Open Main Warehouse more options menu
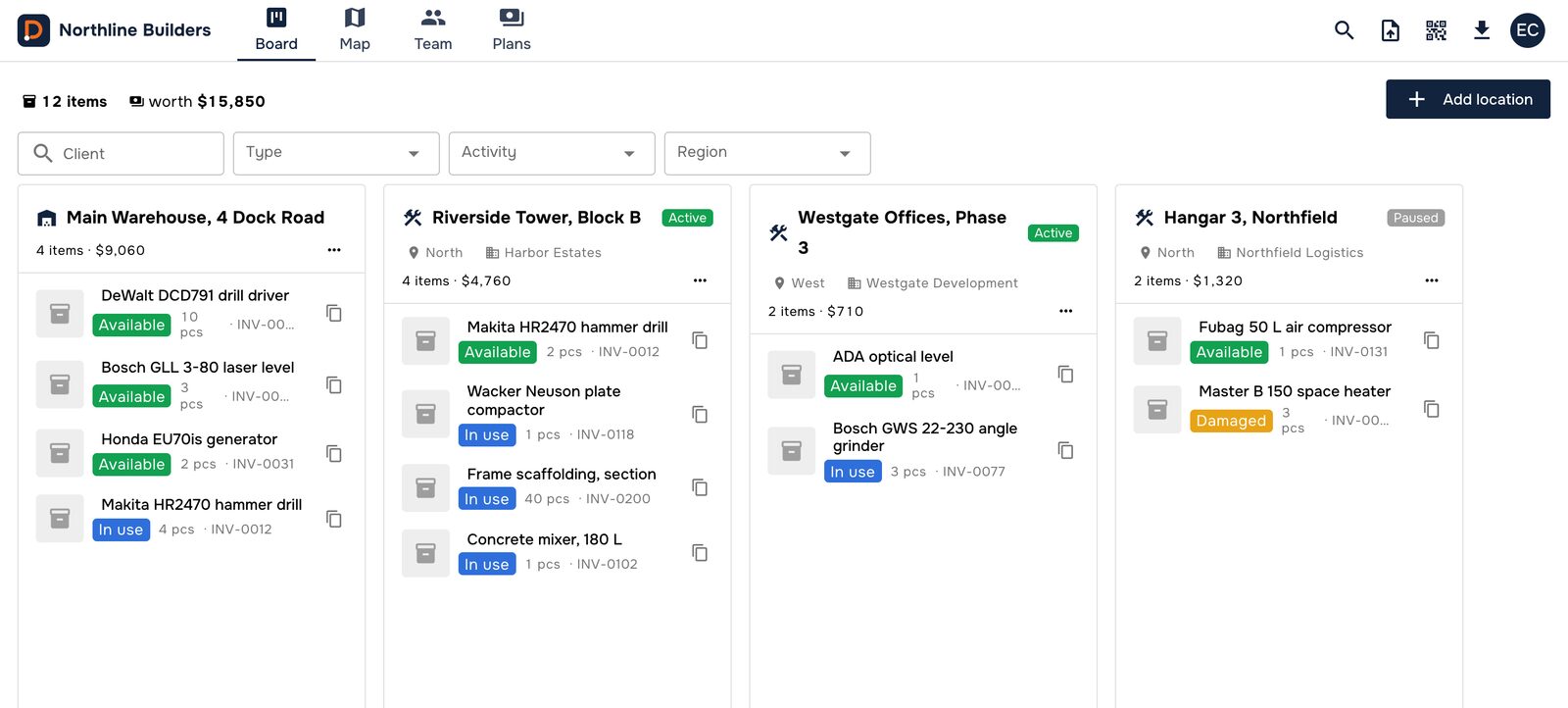Viewport: 1568px width, 708px height. 334,250
